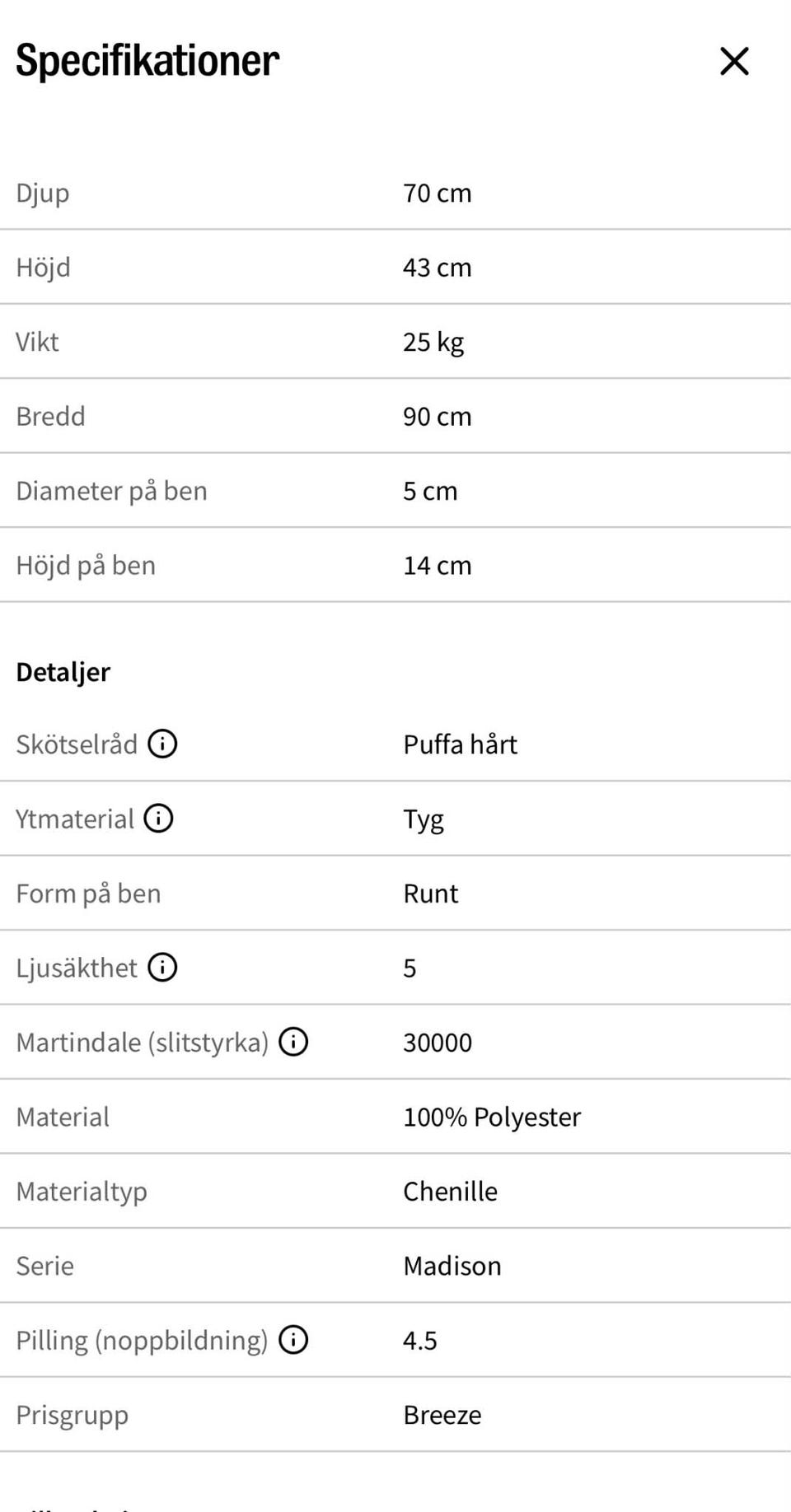Click the Bredd 90 cm value
791x1512 pixels.
pos(437,417)
